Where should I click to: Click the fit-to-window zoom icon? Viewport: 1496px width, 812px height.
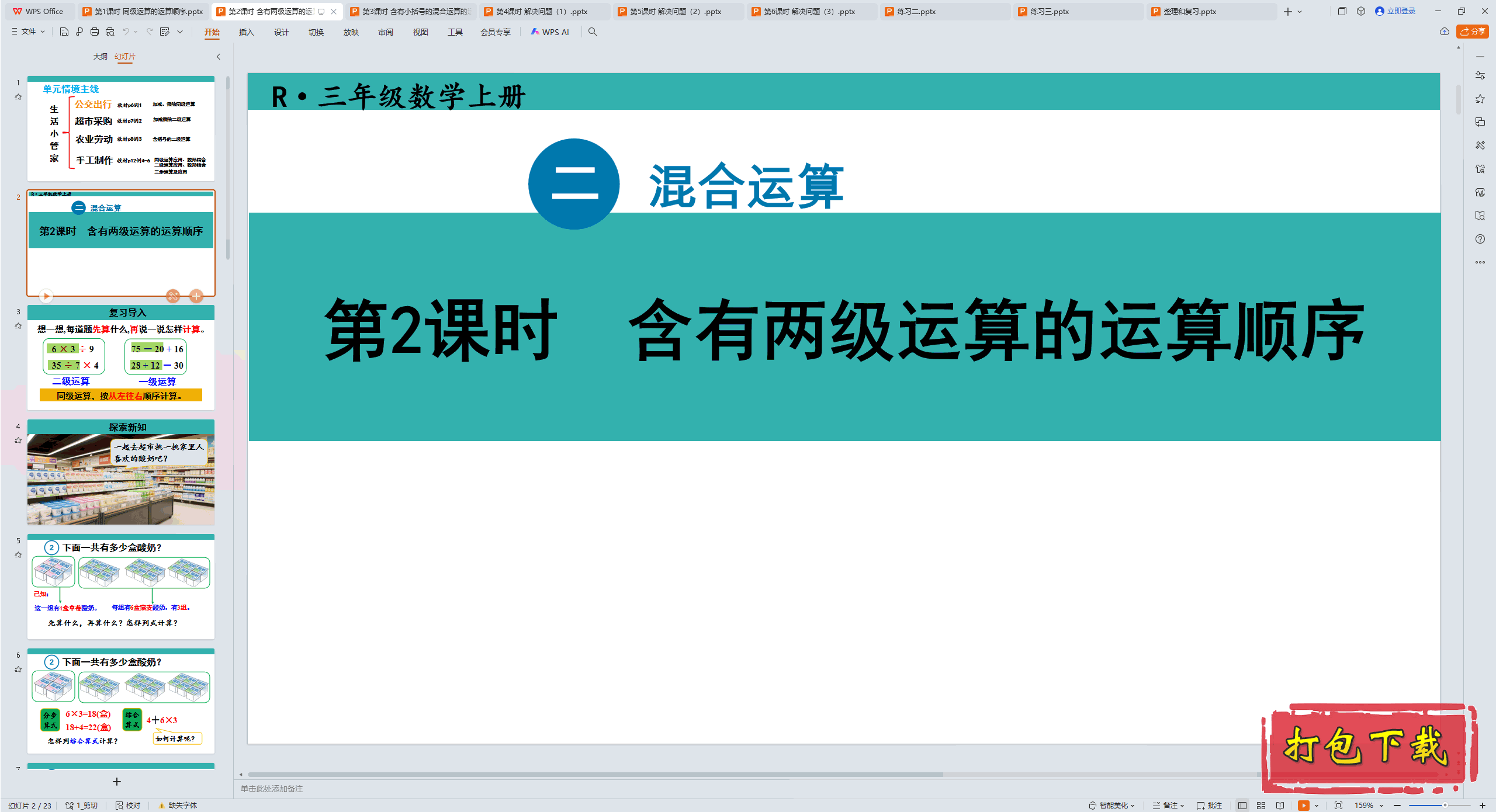click(x=1338, y=805)
